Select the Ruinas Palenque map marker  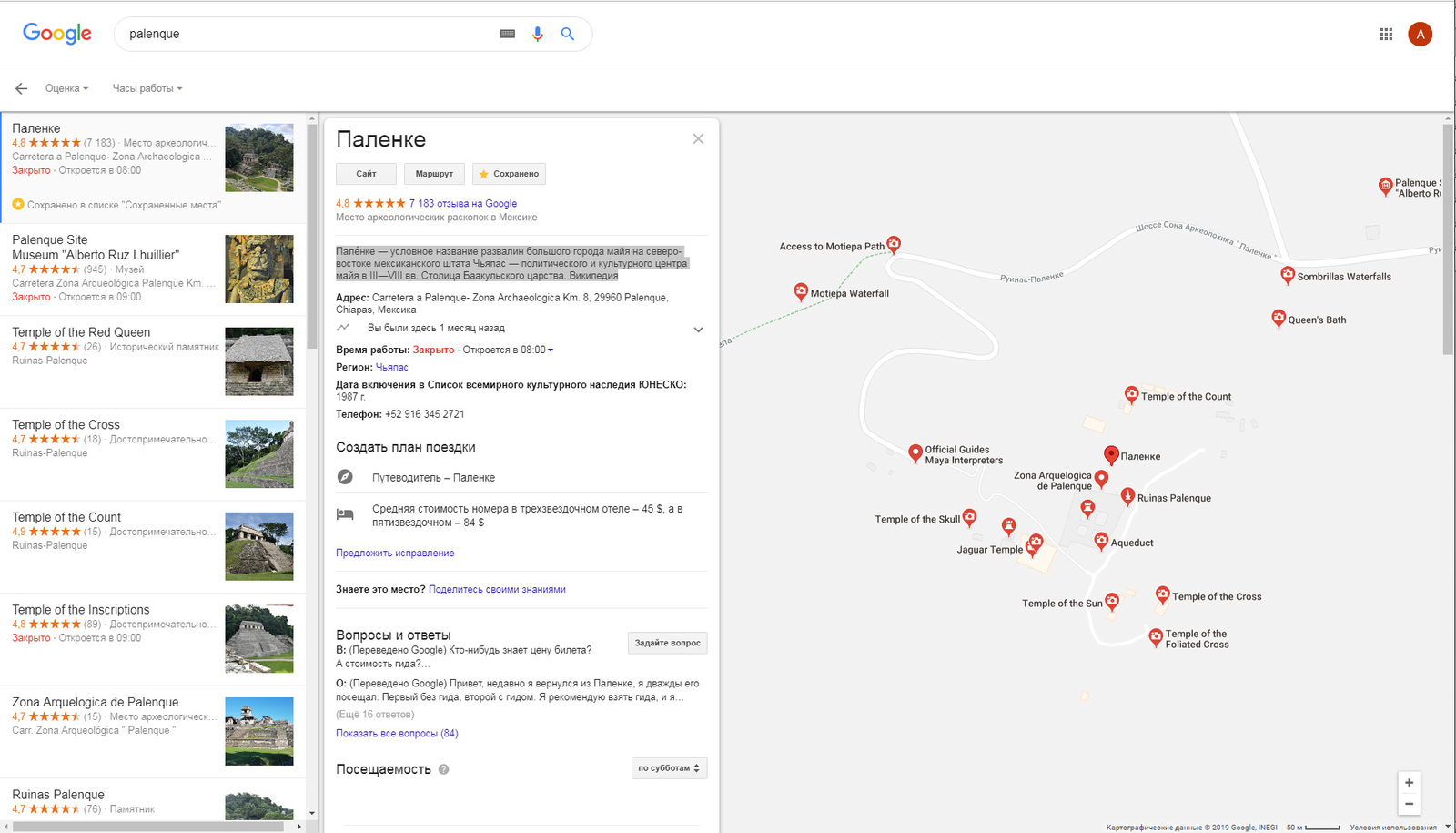click(1127, 495)
